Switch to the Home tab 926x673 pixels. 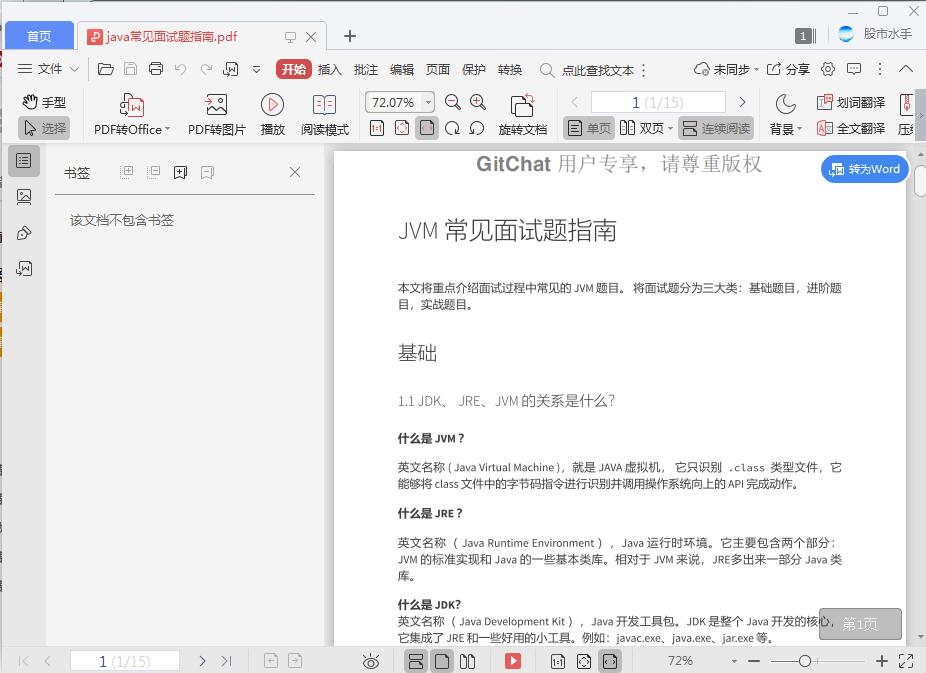(x=39, y=36)
